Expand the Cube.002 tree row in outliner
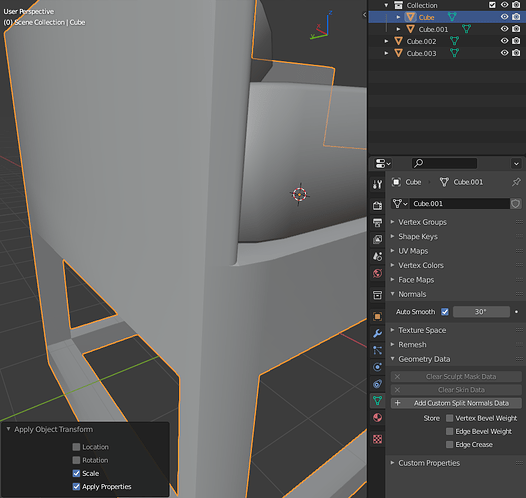 (x=386, y=41)
